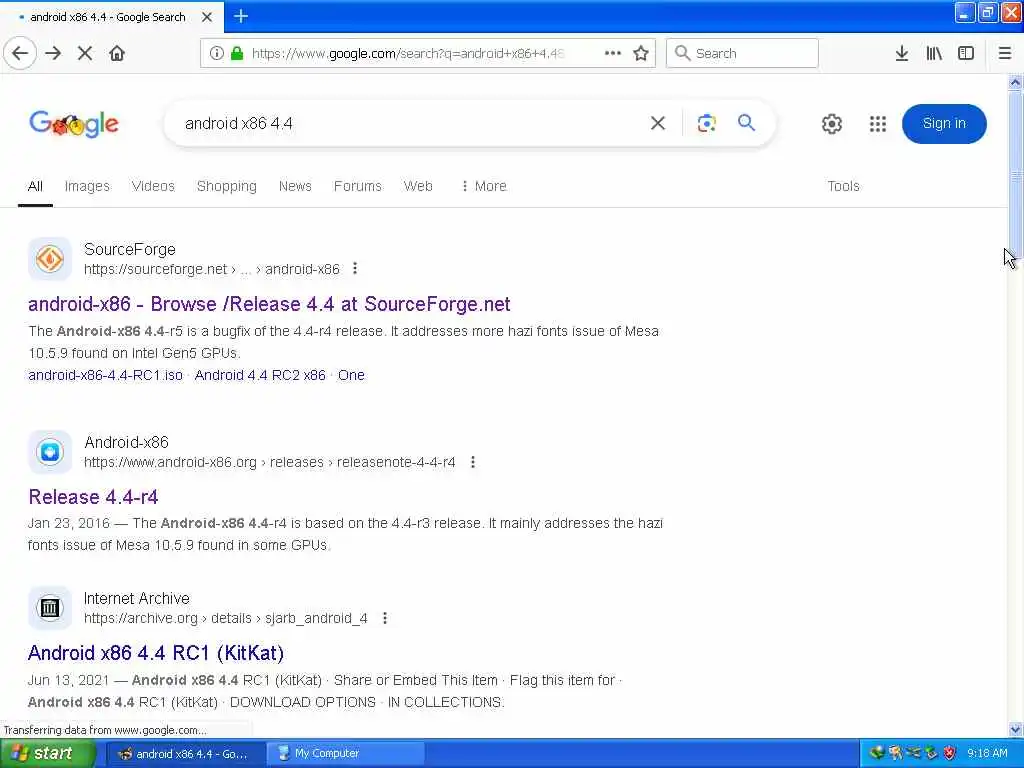The image size is (1024, 768).
Task: Bookmark this page with the star icon
Action: click(641, 54)
